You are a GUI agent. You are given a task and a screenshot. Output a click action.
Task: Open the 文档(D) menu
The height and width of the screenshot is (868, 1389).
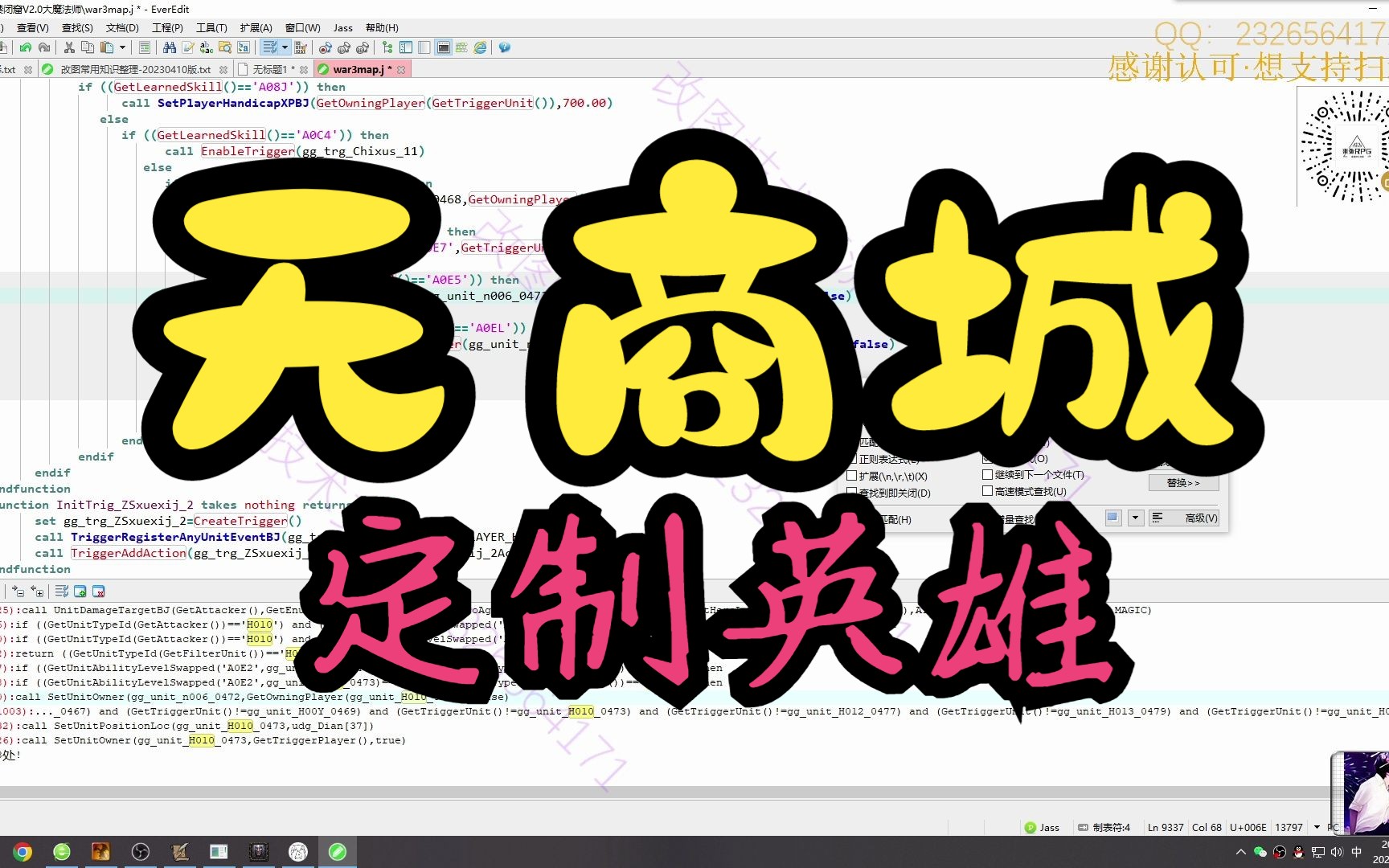click(122, 28)
